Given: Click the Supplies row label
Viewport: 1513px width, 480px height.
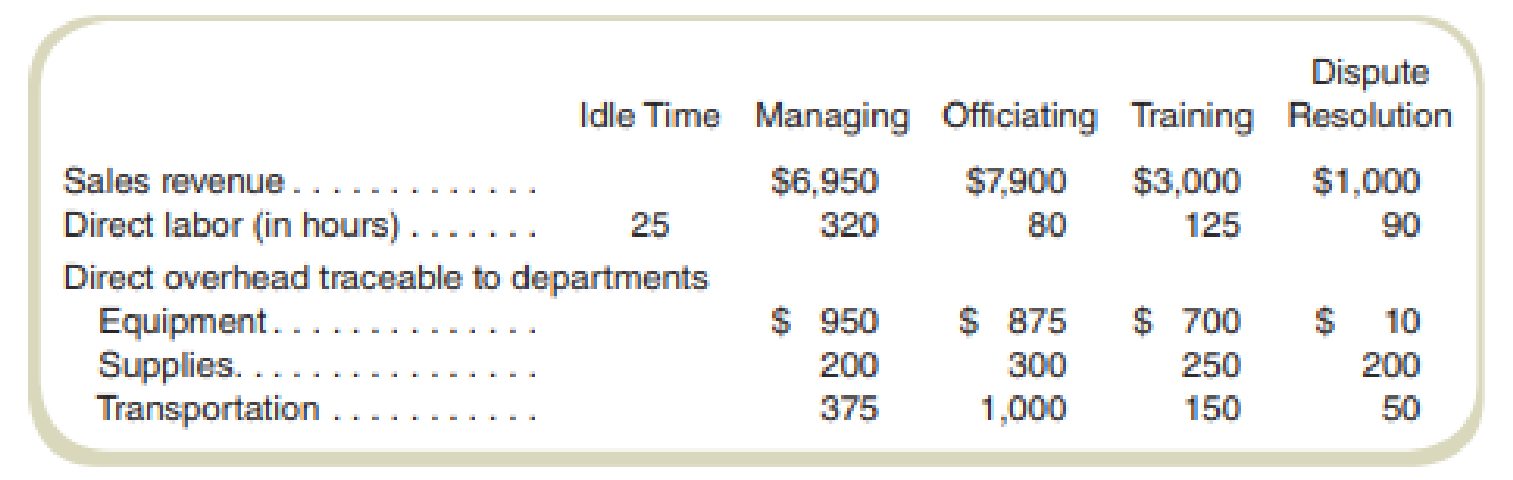Looking at the screenshot, I should click(168, 365).
